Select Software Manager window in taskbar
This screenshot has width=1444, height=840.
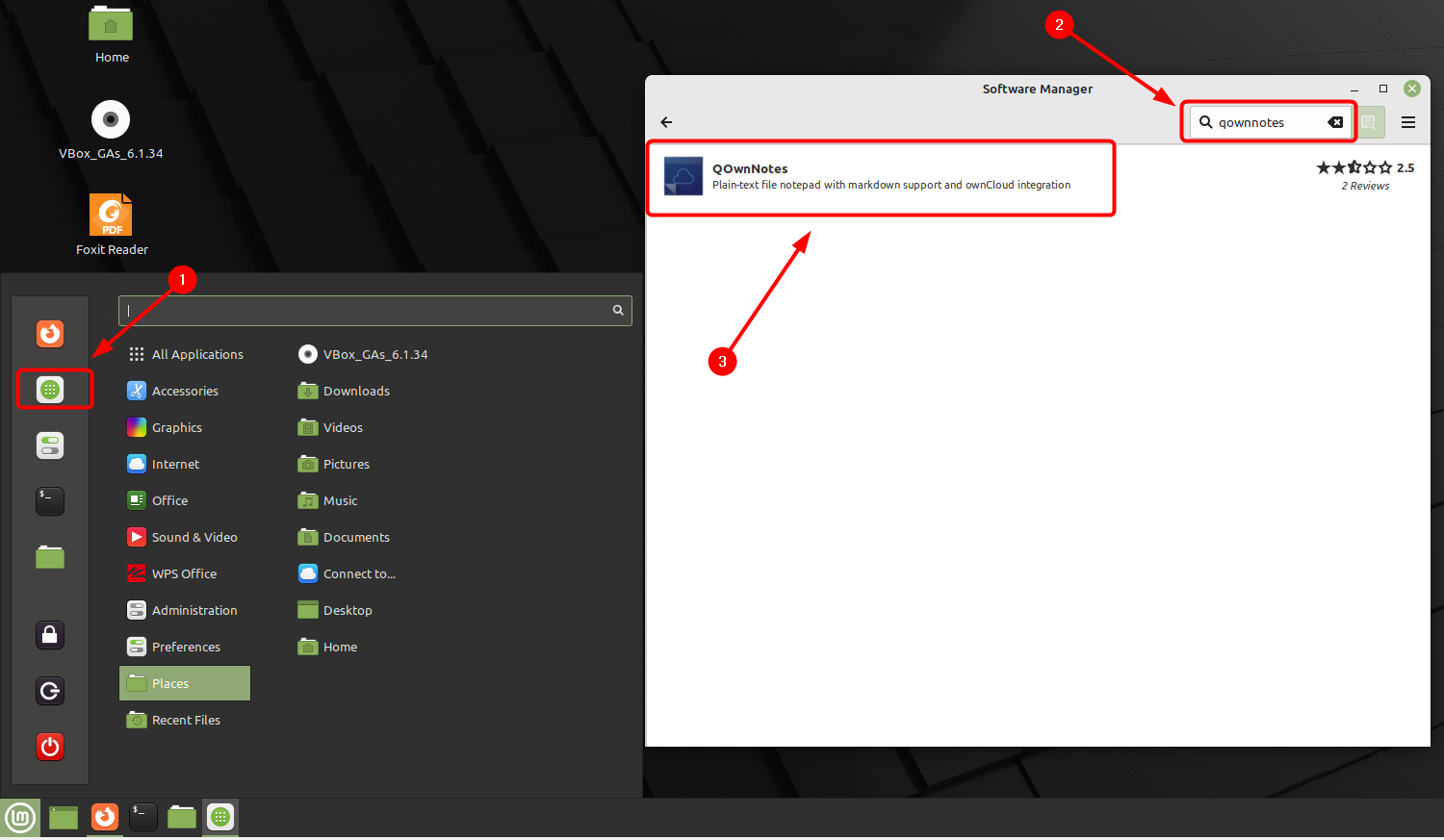(220, 817)
